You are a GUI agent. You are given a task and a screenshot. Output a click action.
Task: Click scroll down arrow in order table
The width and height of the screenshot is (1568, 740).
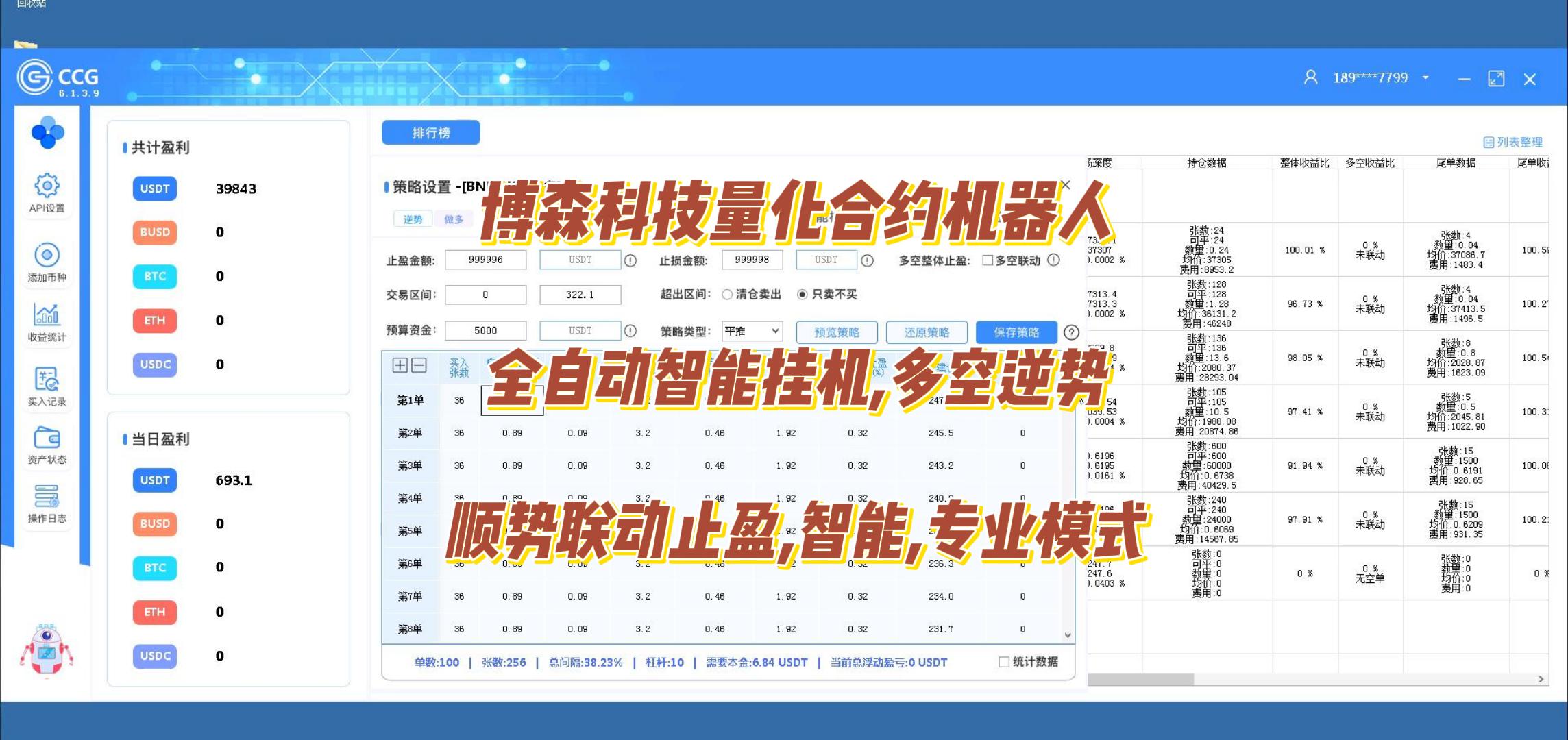1068,635
